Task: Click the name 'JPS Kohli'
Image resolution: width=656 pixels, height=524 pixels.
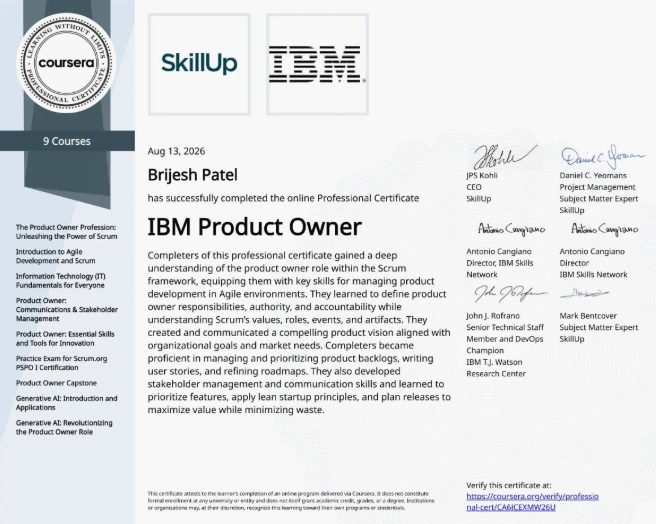Action: coord(482,175)
